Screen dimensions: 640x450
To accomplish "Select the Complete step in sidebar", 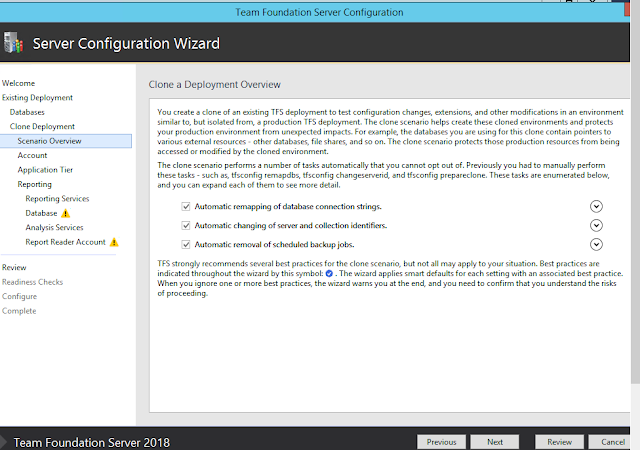I will tap(19, 311).
